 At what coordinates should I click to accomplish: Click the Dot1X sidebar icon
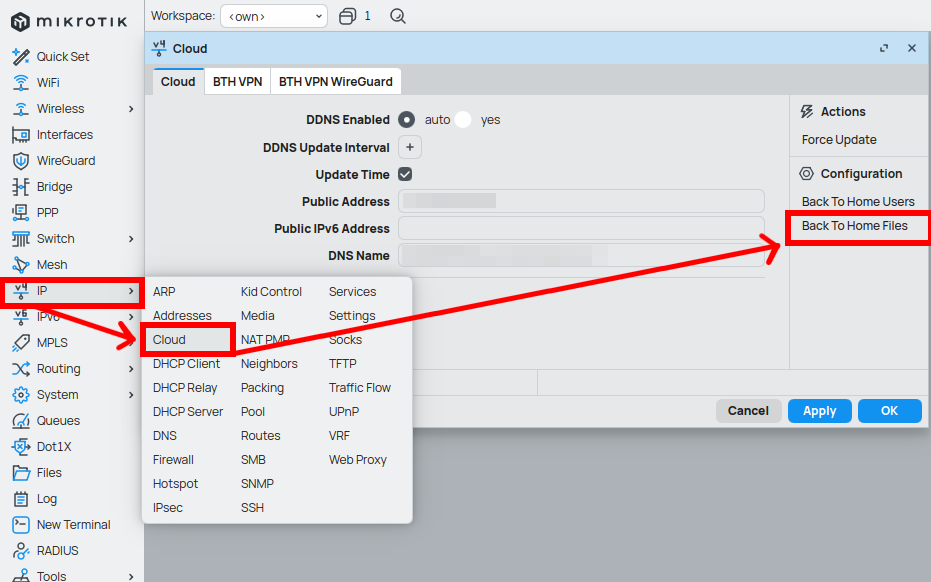click(21, 447)
